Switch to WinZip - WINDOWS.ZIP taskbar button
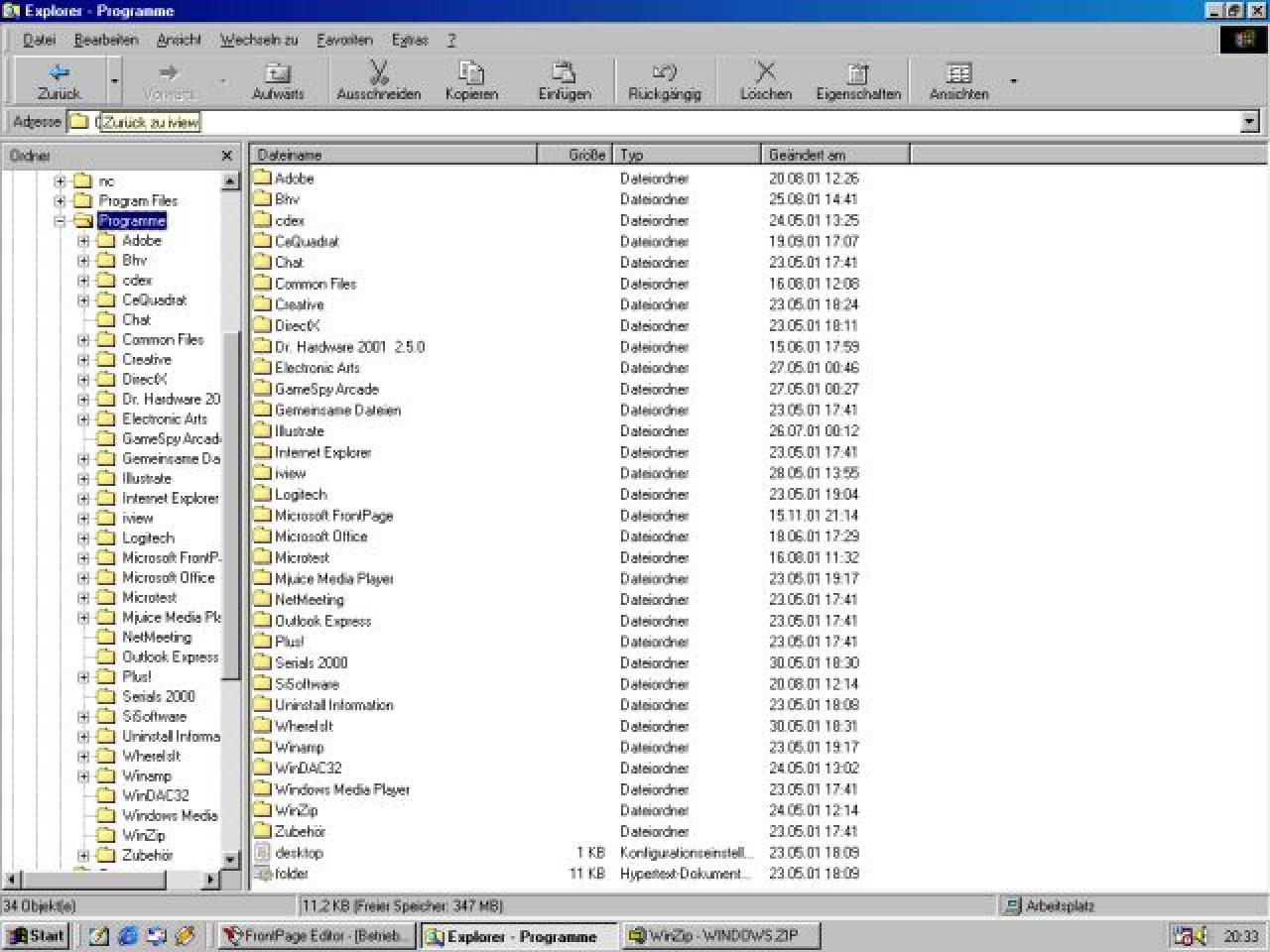The image size is (1270, 952). tap(719, 935)
